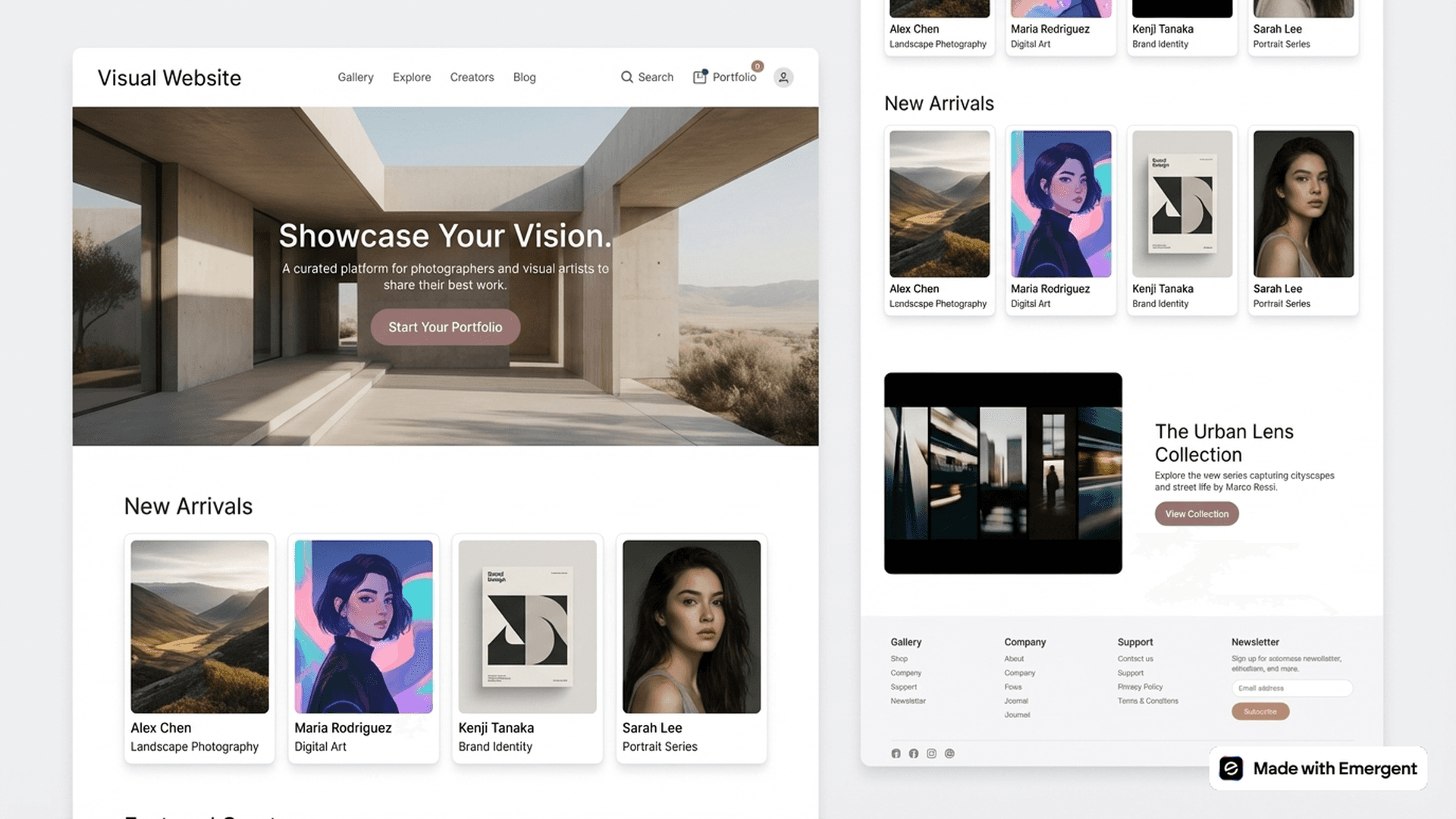This screenshot has width=1456, height=819.
Task: Click the Subscribe newsletter button
Action: [x=1260, y=711]
